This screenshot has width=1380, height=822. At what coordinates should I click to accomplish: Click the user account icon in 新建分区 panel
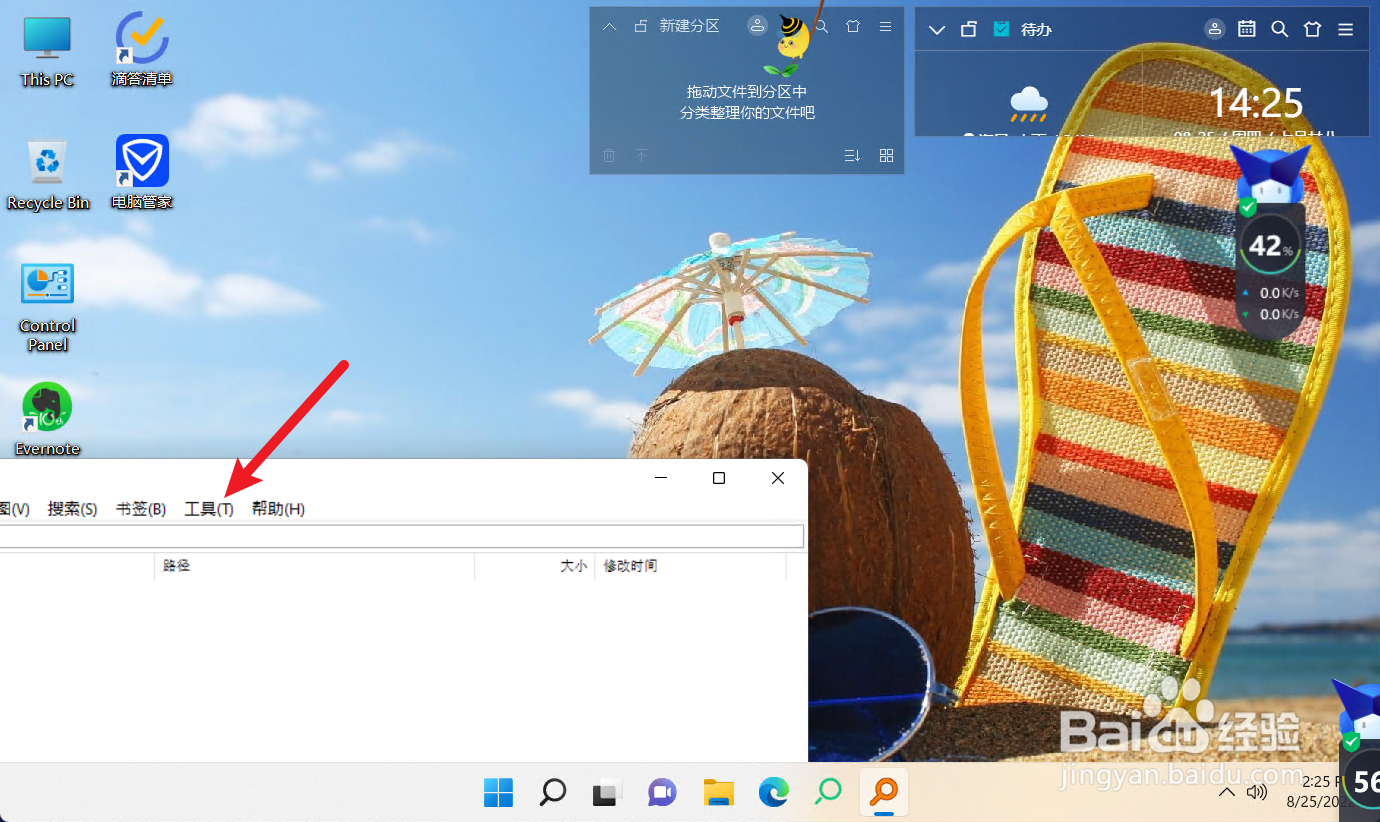pyautogui.click(x=758, y=27)
